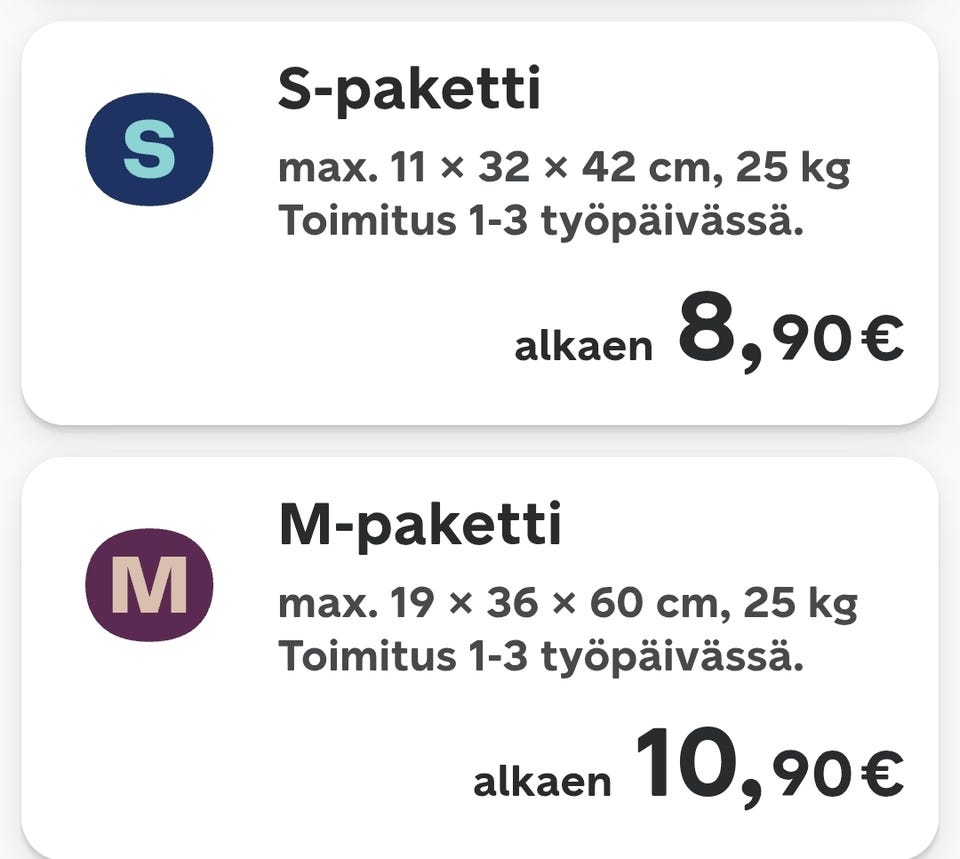
Task: Click the 19 × 36 × 60 cm dimensions text
Action: [x=539, y=604]
